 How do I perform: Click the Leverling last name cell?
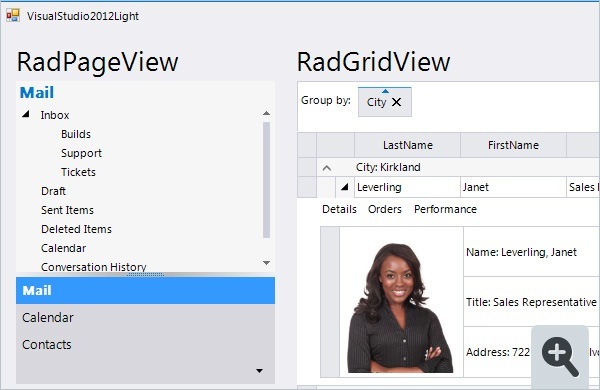(x=408, y=187)
